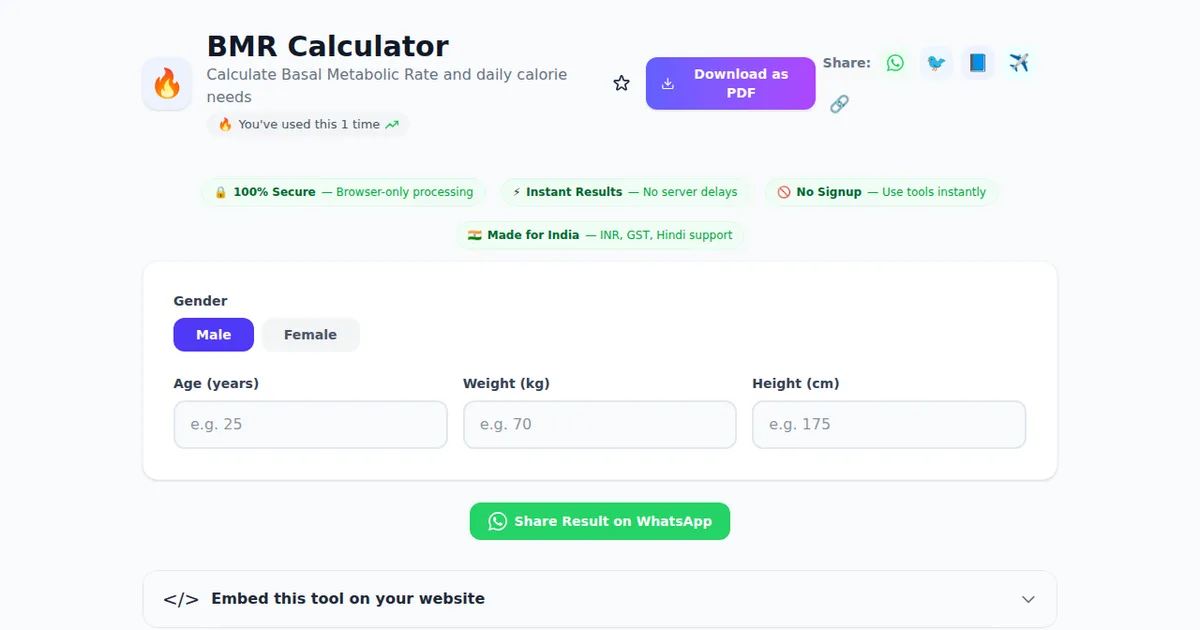Share via the Facebook book icon

(978, 63)
